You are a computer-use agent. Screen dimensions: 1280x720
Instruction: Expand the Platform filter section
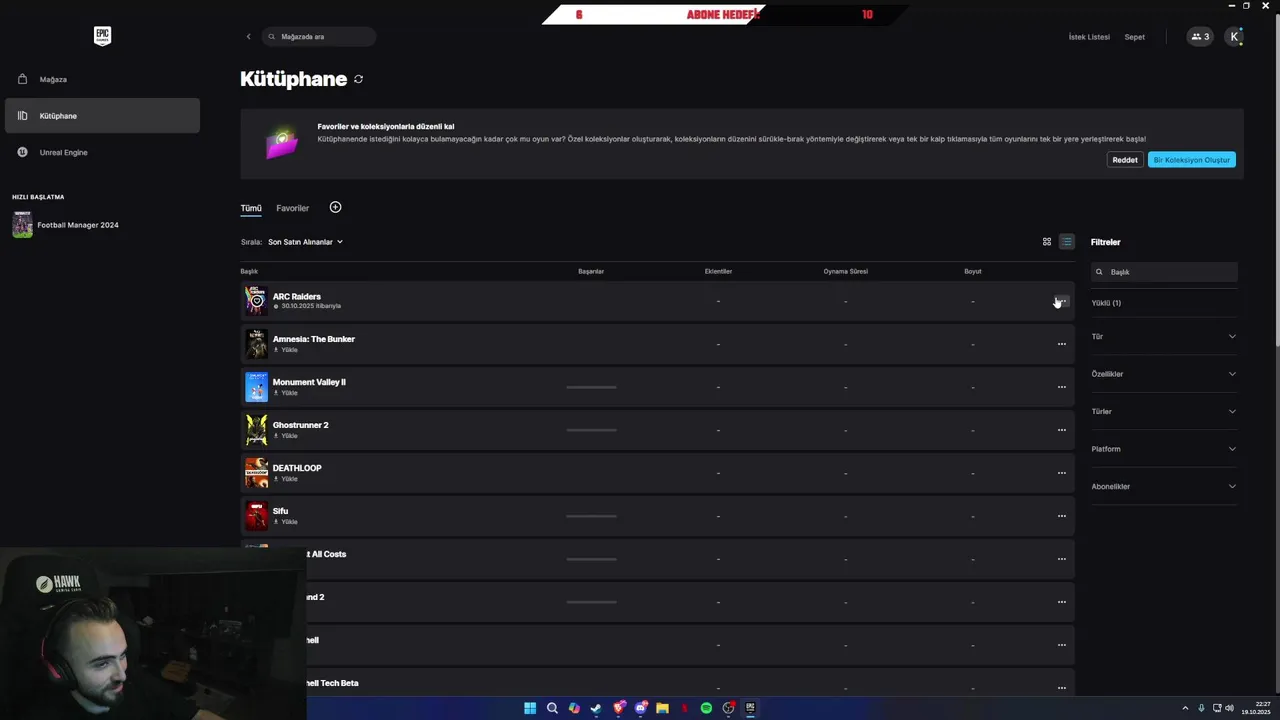(1164, 449)
